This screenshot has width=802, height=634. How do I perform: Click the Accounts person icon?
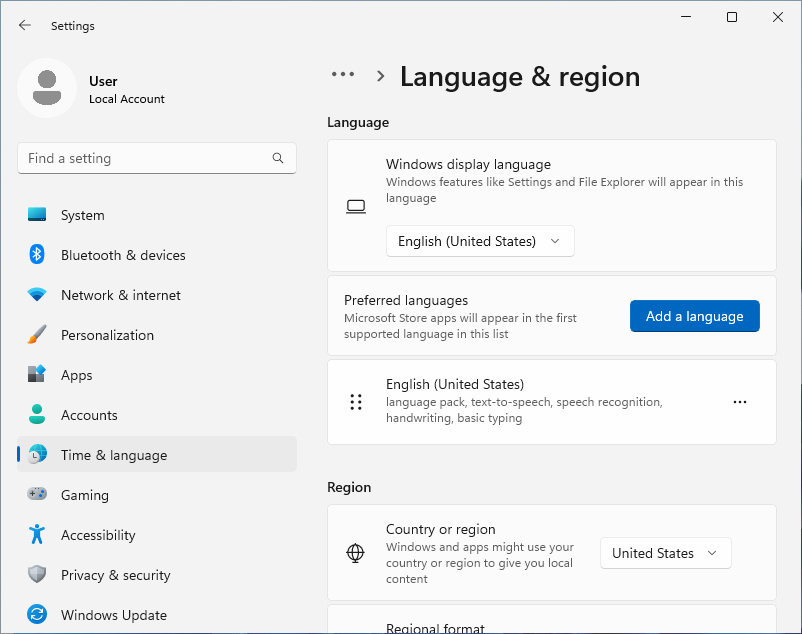[x=37, y=415]
